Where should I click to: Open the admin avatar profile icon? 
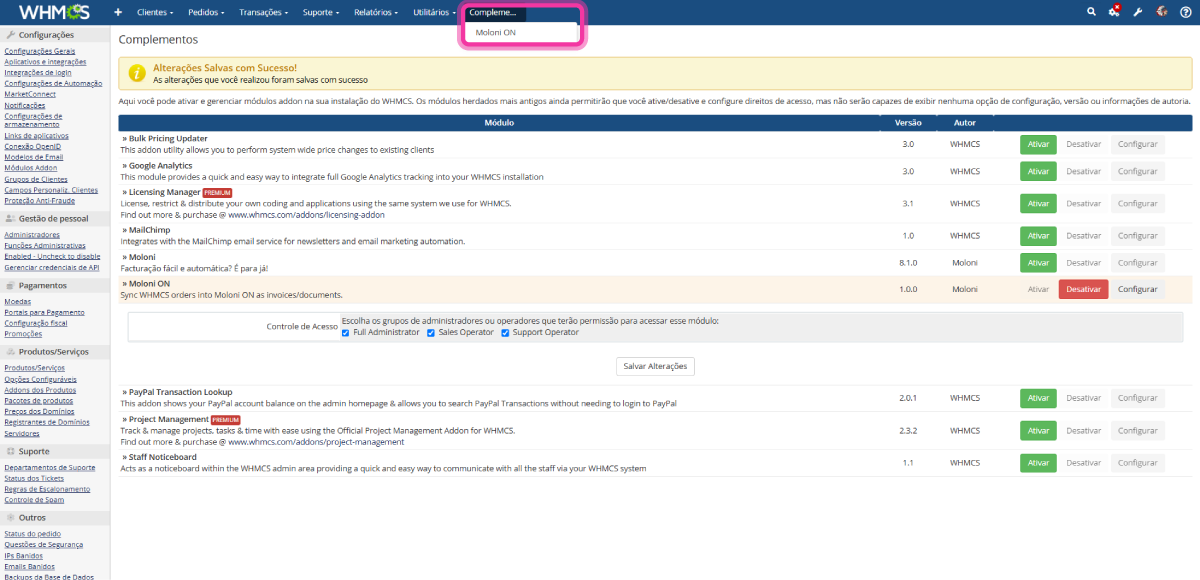tap(1162, 12)
